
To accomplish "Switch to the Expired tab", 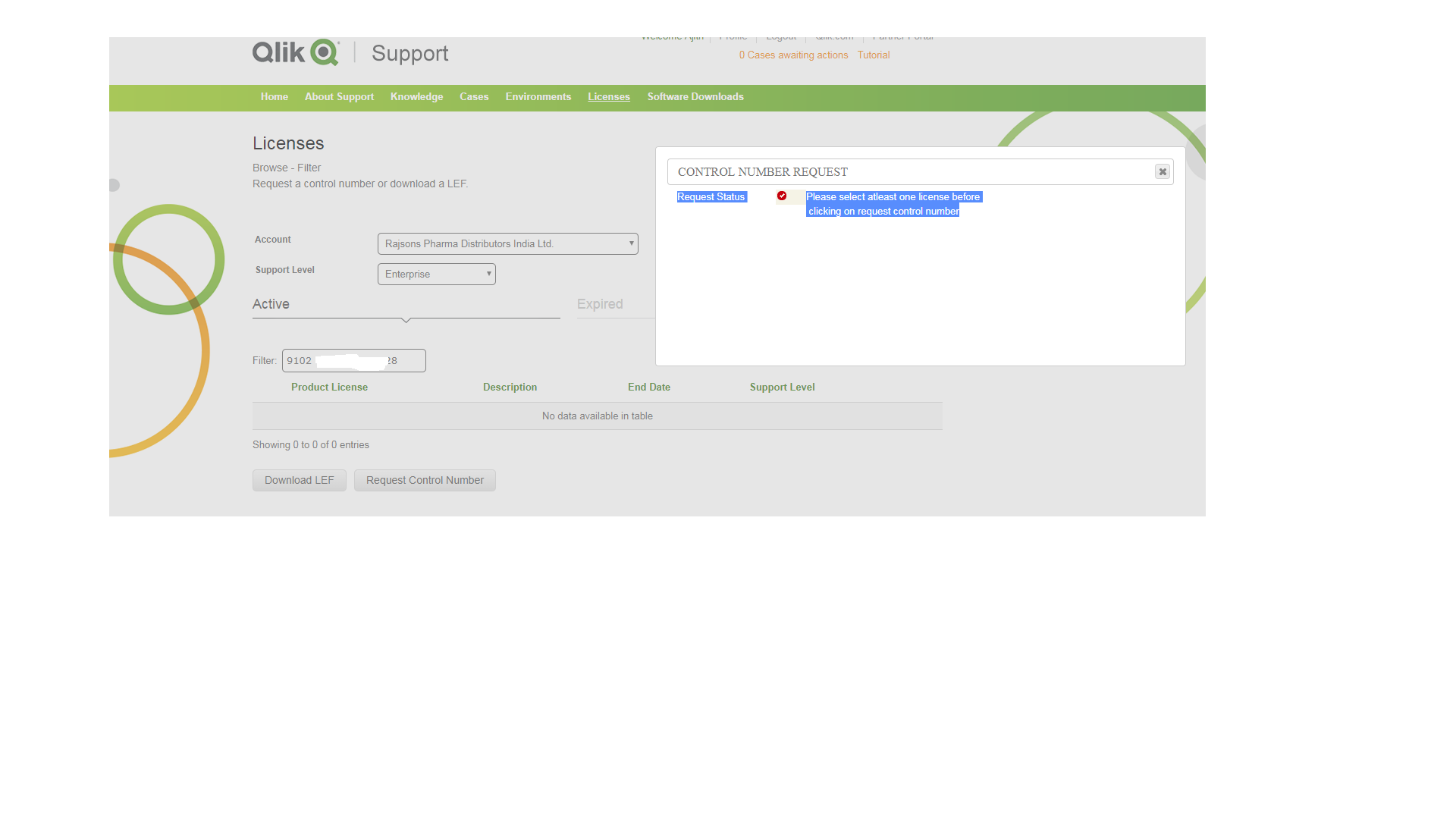I will (x=600, y=304).
